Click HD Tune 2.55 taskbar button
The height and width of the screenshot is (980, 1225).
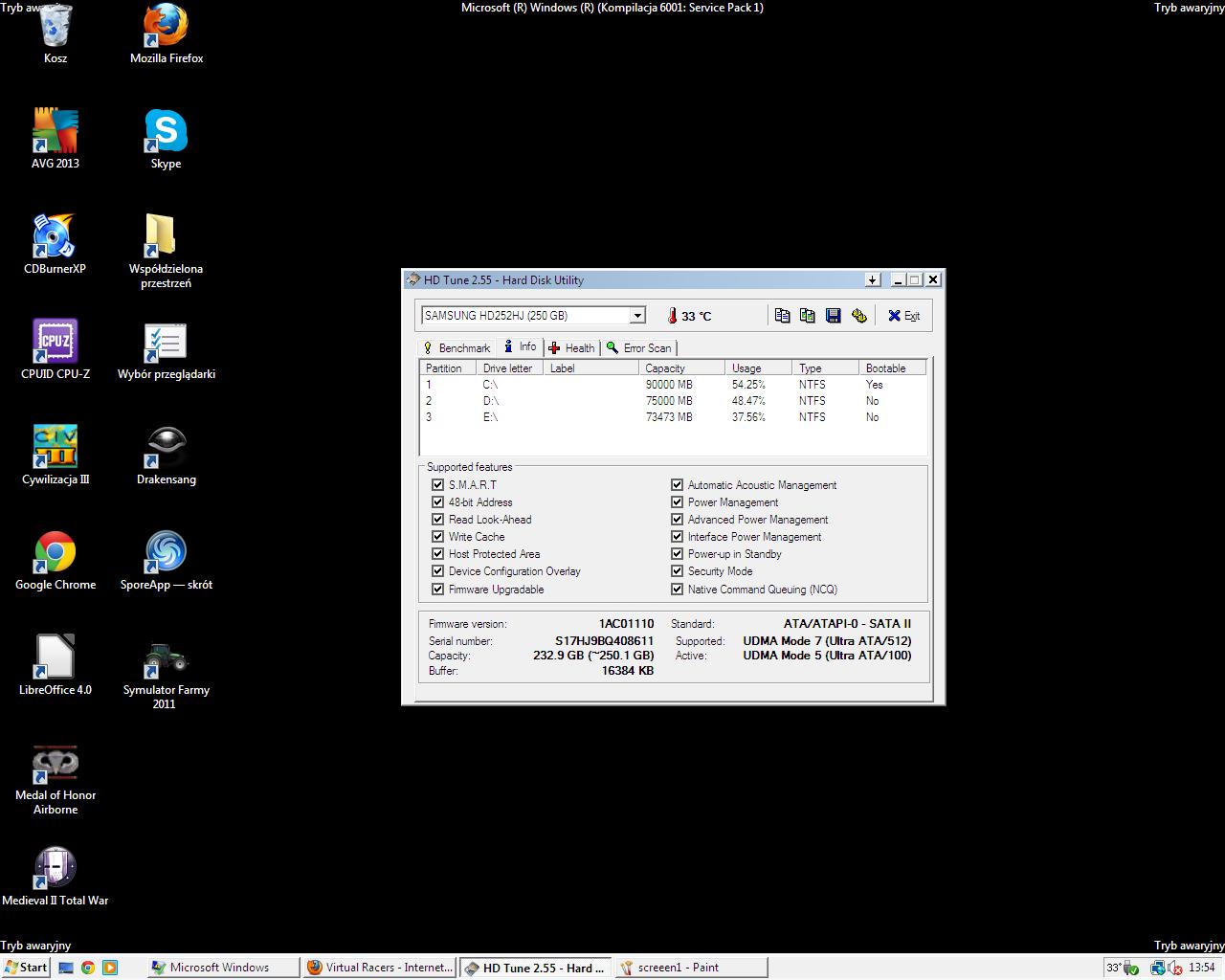[536, 968]
